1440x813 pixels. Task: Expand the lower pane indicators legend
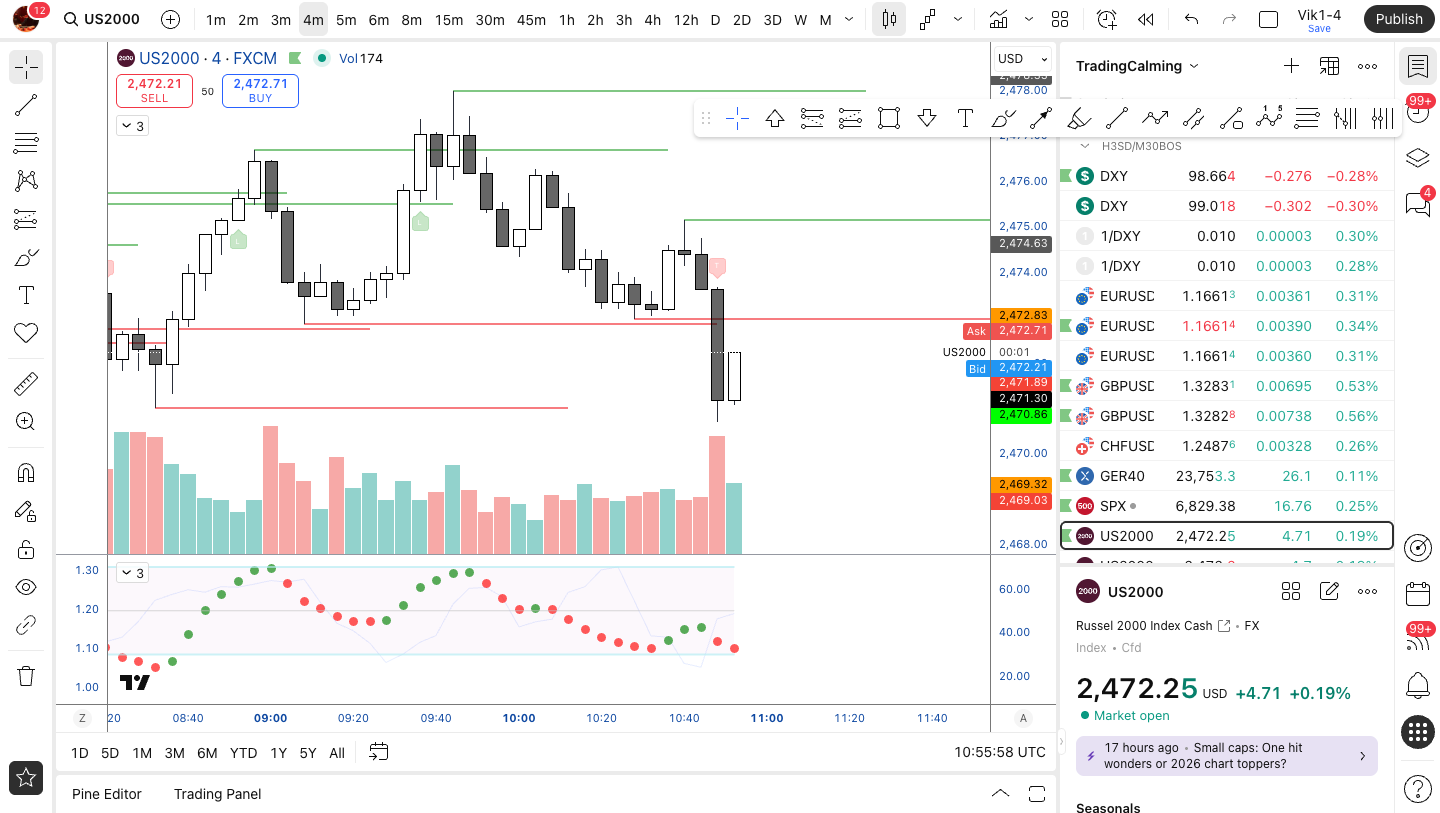(132, 573)
